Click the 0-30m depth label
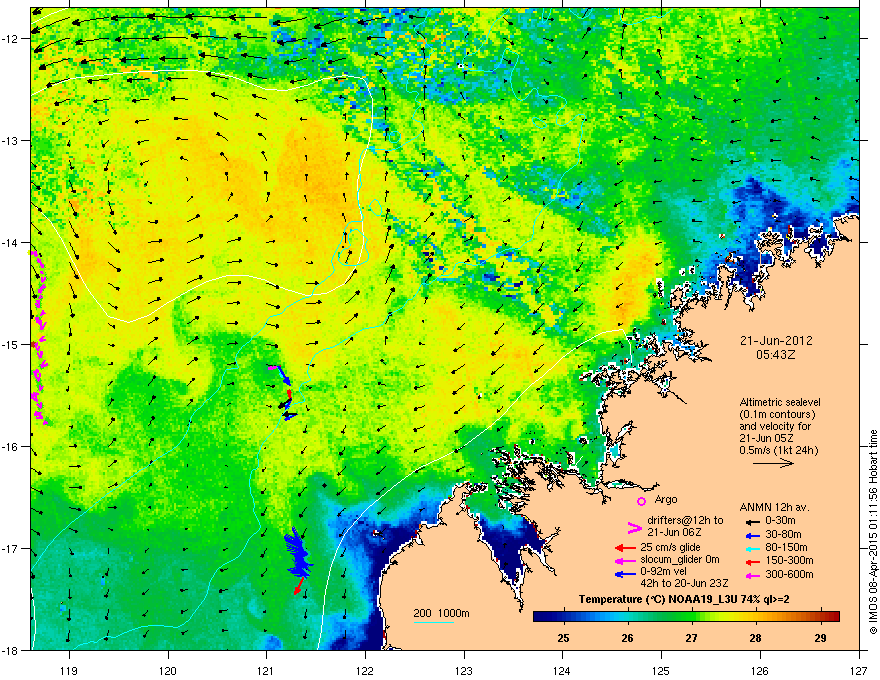 tap(781, 521)
